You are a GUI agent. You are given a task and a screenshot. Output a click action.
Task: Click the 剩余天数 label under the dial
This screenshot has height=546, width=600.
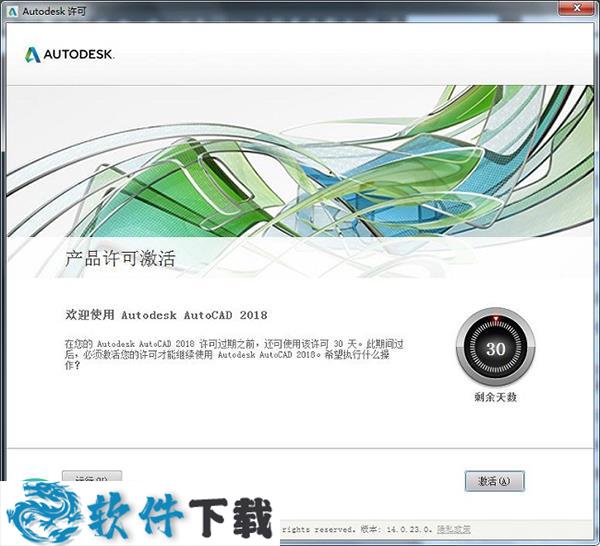496,397
